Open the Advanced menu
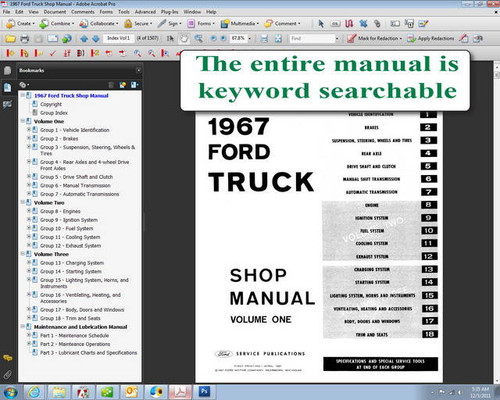The width and height of the screenshot is (500, 400). click(145, 12)
